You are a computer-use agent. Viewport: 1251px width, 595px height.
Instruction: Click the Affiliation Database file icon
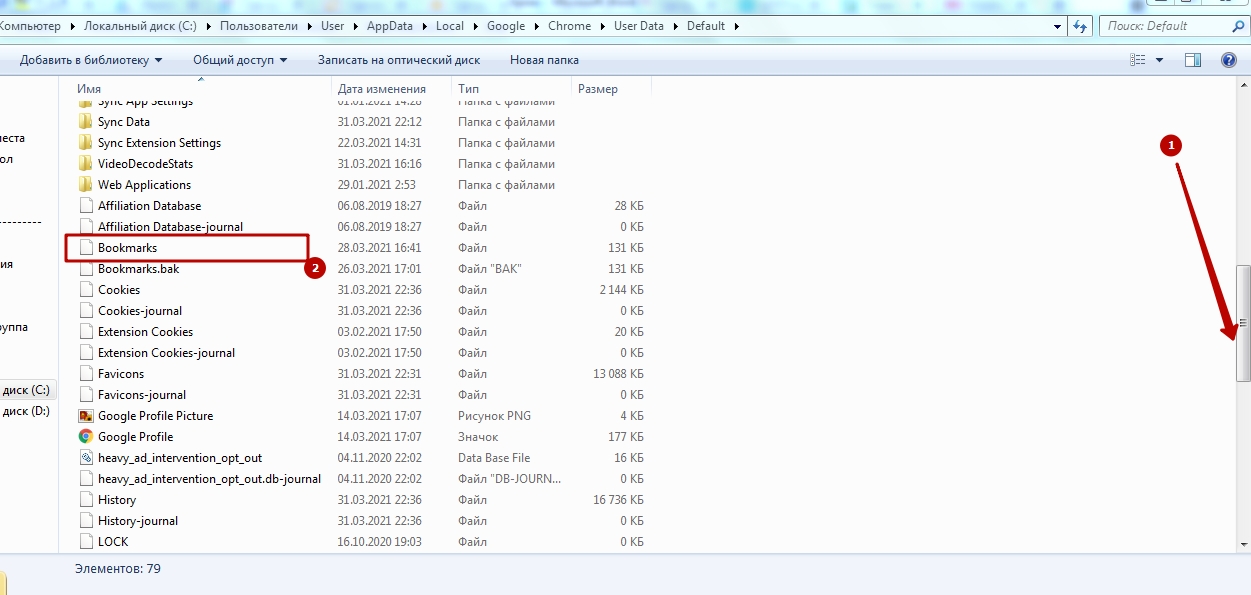[86, 206]
